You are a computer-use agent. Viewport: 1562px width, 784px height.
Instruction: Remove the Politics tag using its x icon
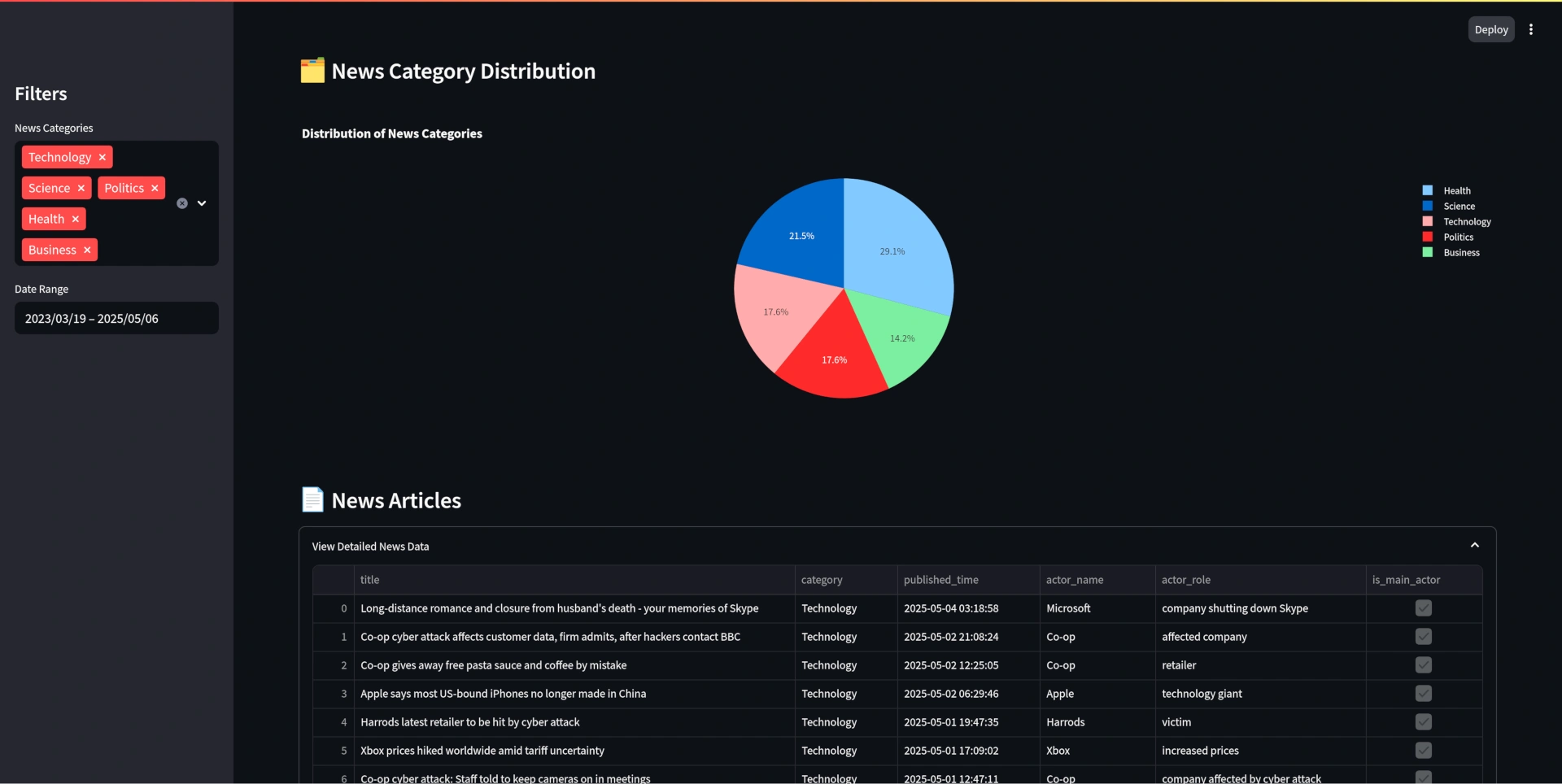click(x=154, y=188)
